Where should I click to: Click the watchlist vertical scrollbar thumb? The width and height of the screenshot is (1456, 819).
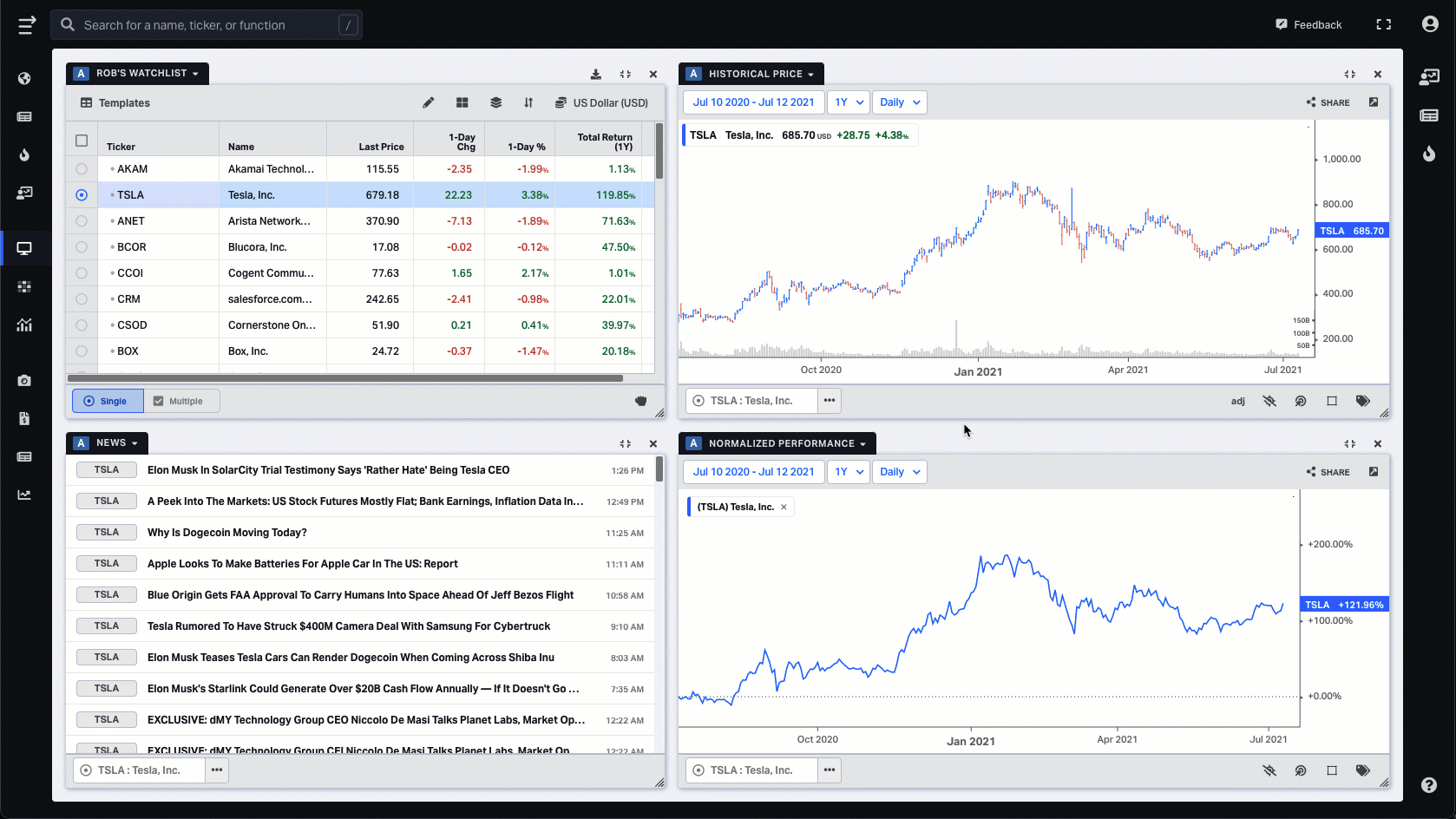tap(659, 150)
